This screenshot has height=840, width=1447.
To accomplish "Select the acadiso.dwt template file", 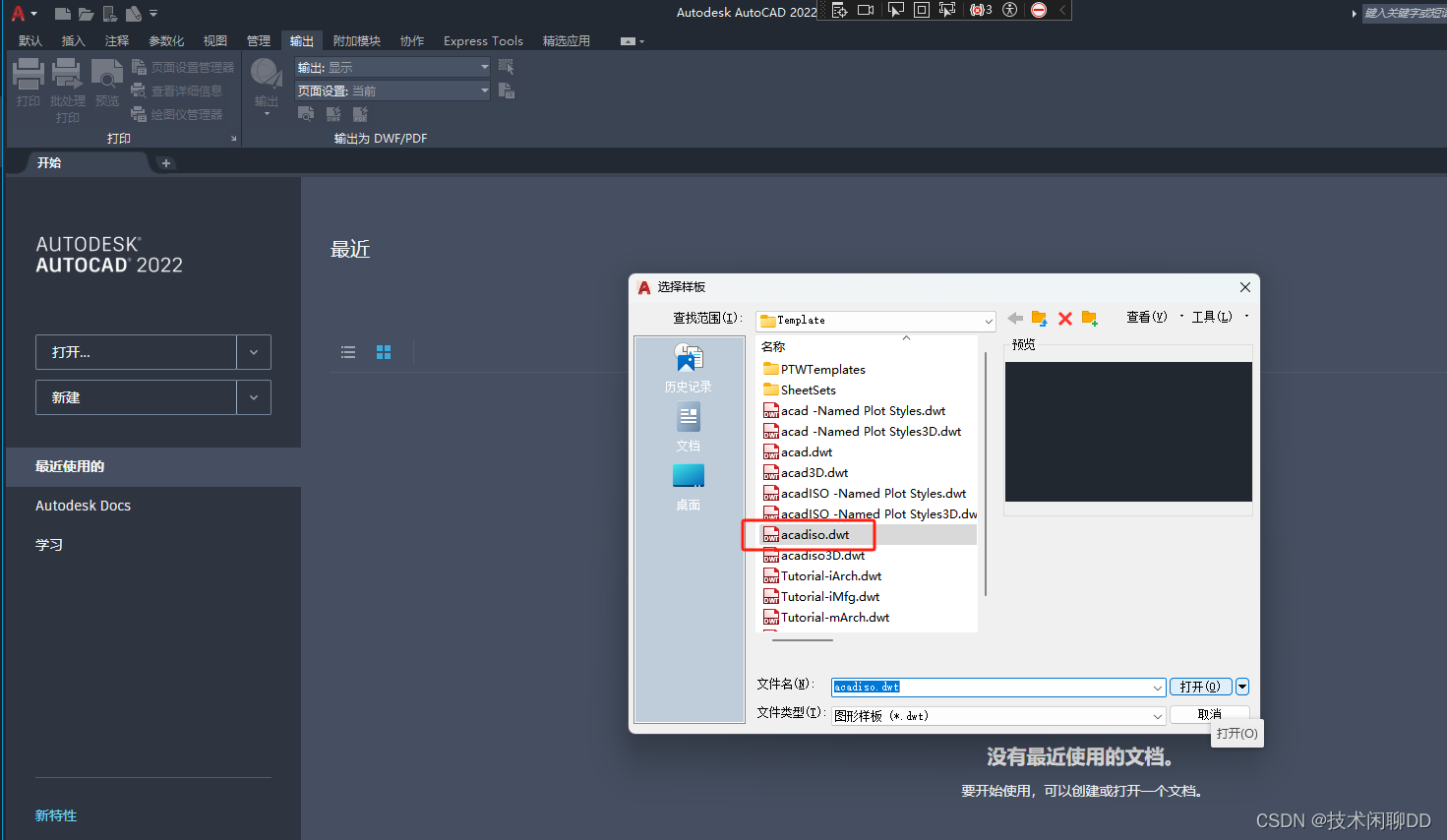I will (x=807, y=535).
